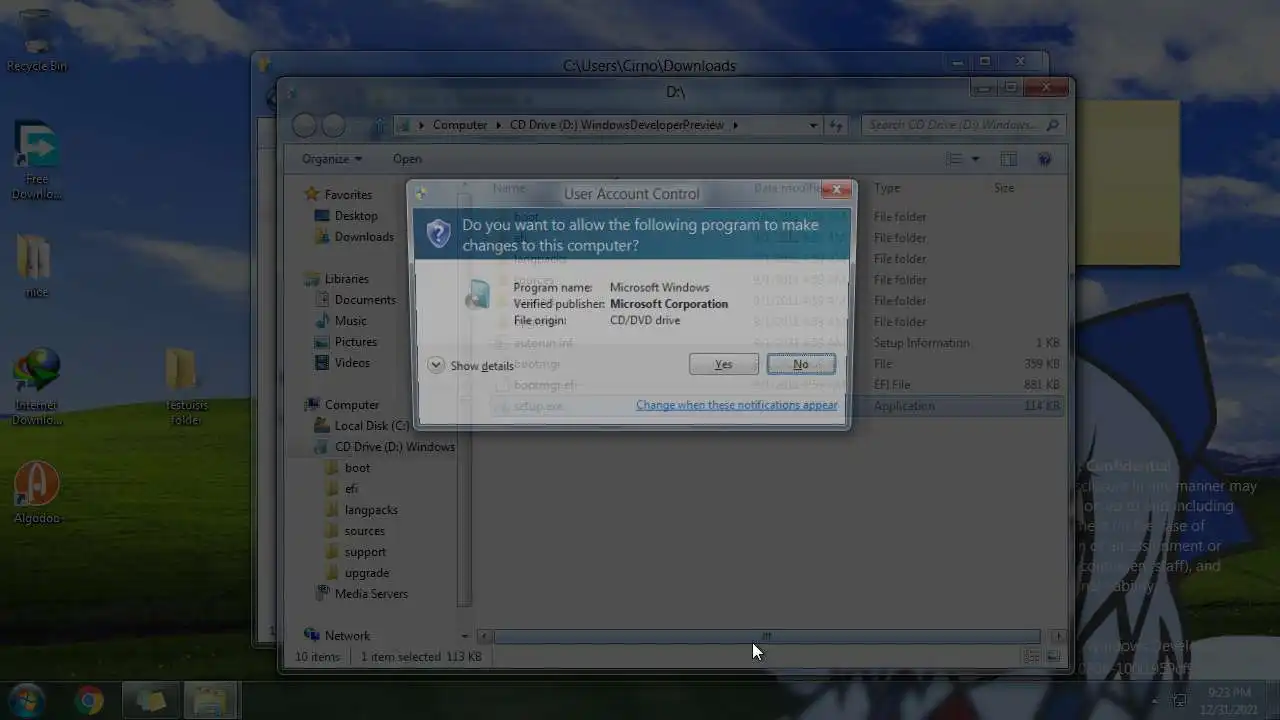This screenshot has width=1280, height=720.
Task: Click Yes in the User Account Control dialog
Action: [723, 364]
